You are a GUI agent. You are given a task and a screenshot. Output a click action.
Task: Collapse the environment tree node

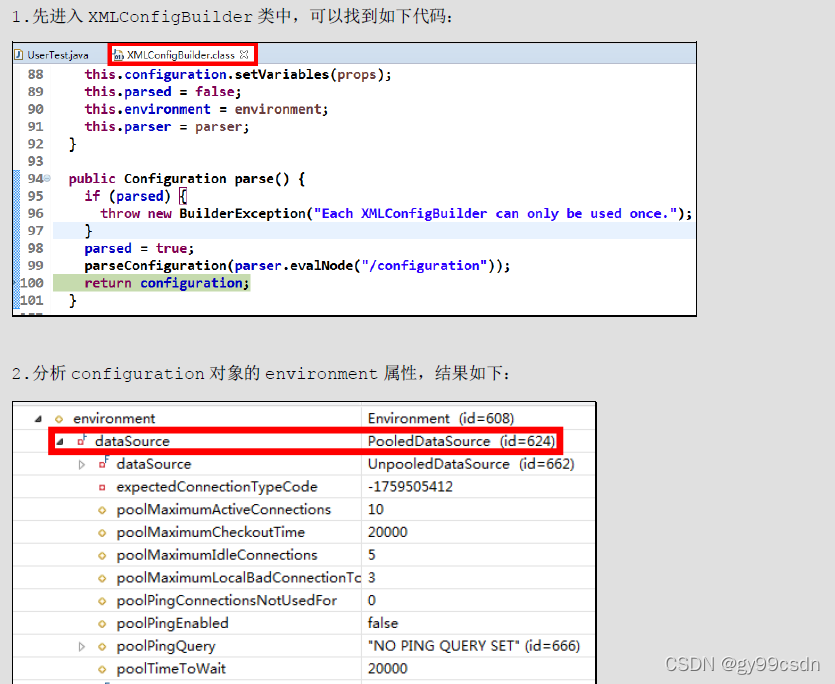coord(38,419)
